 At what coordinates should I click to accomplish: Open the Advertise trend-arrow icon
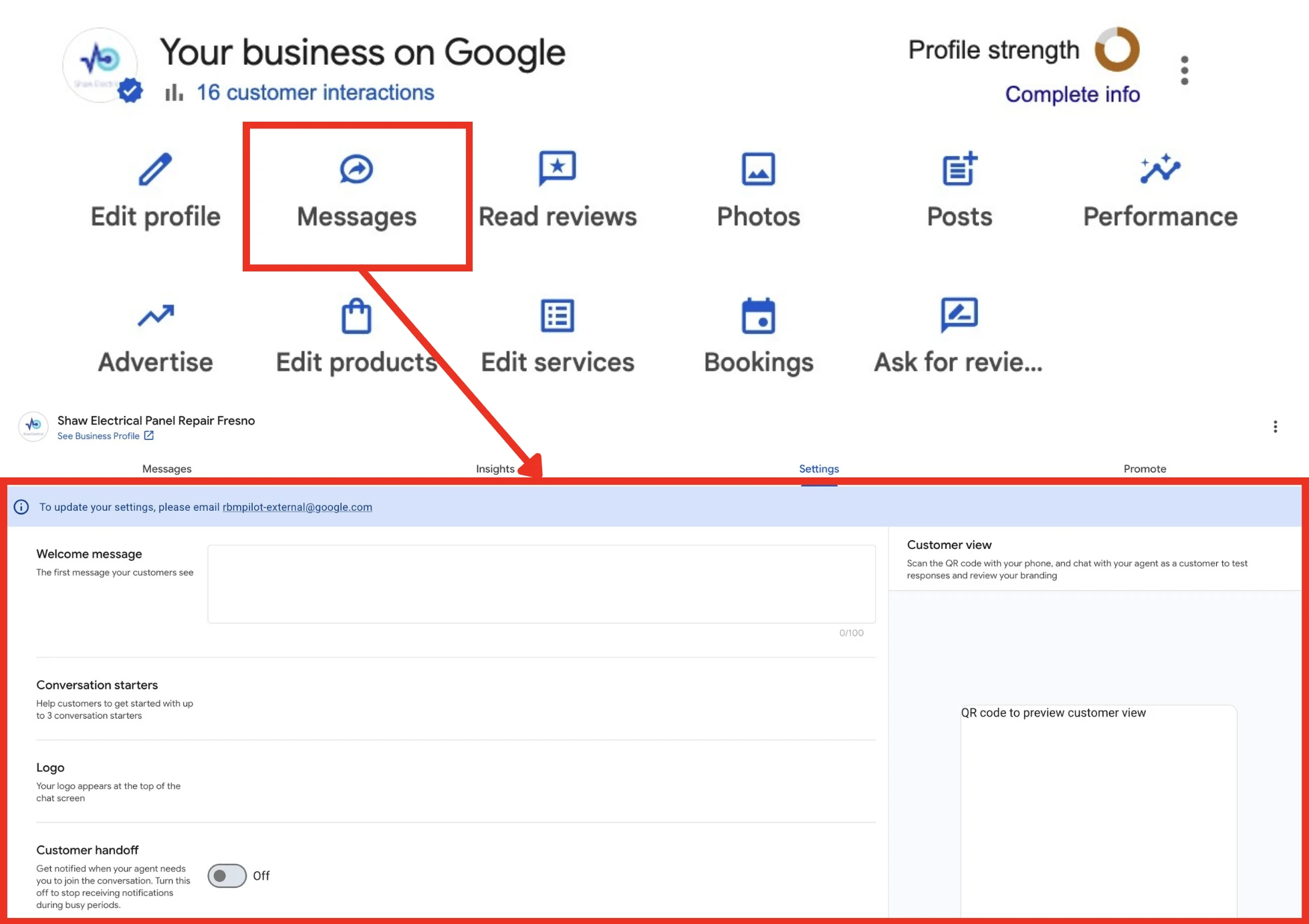155,315
